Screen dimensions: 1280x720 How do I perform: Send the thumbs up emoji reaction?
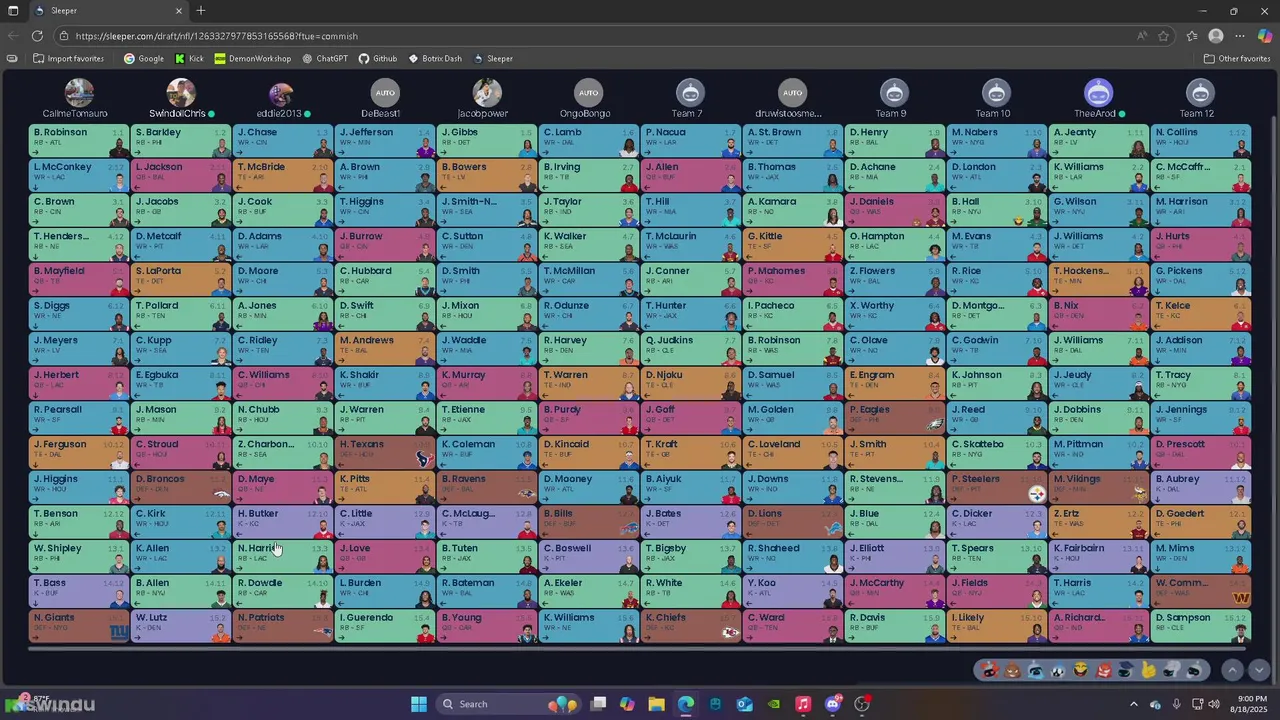[1149, 670]
